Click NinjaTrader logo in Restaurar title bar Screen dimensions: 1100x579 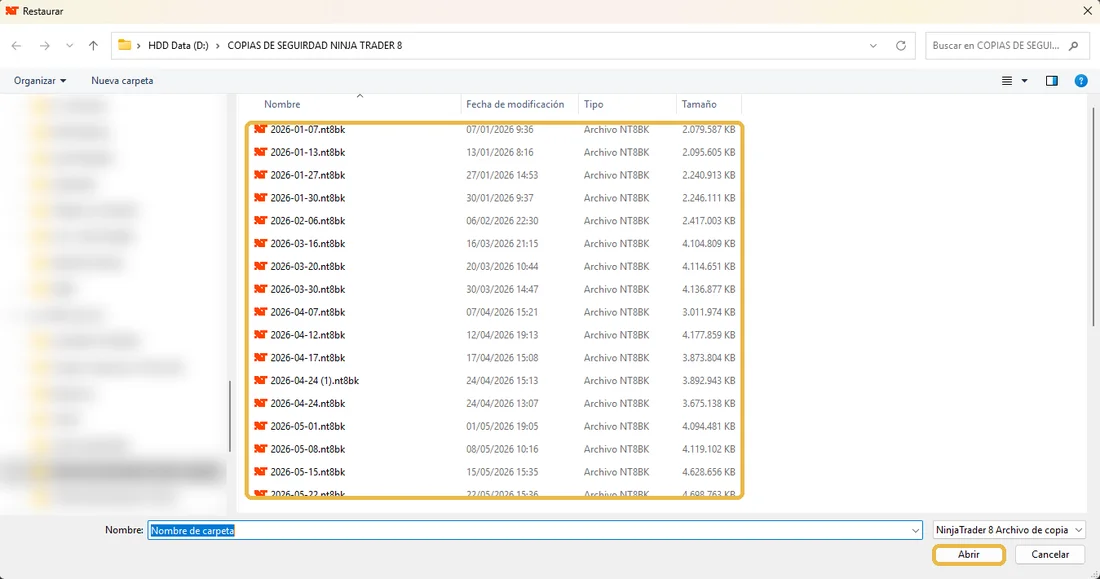pos(12,11)
